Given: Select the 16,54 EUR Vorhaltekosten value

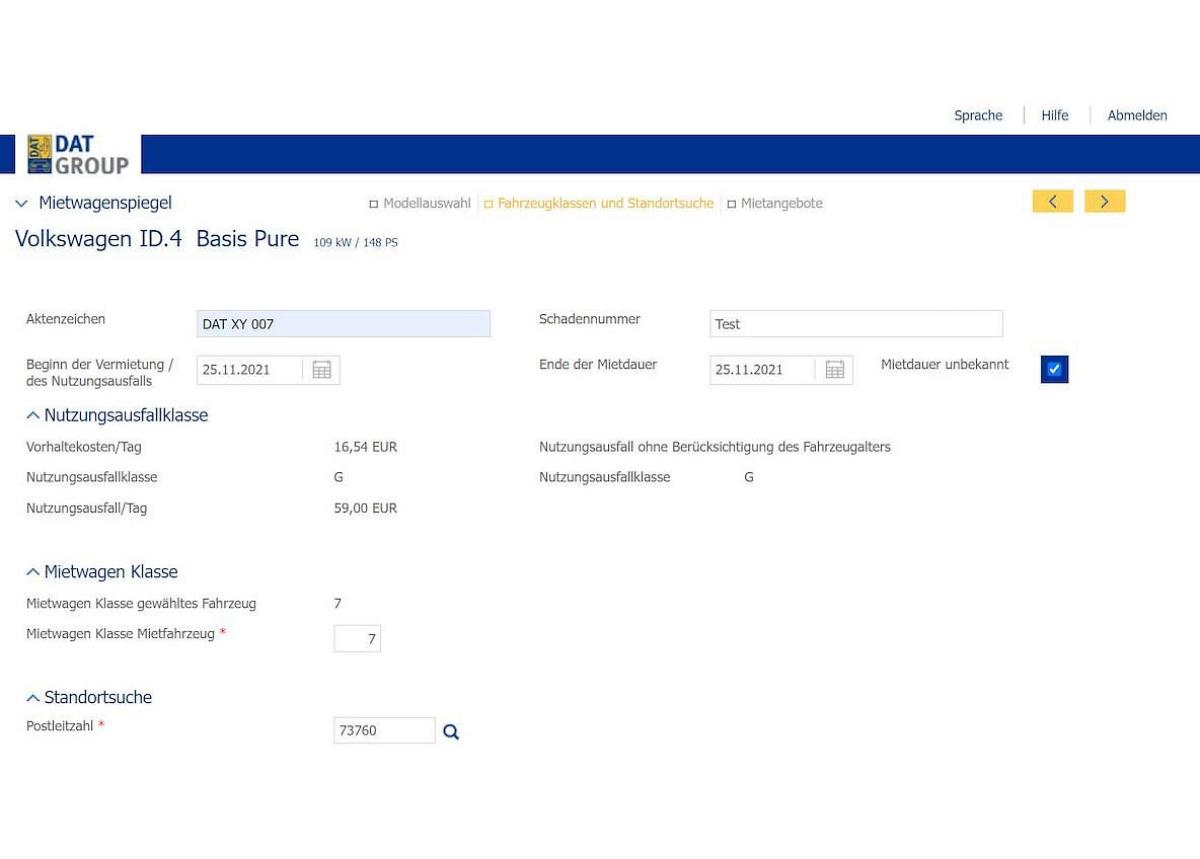Looking at the screenshot, I should pyautogui.click(x=365, y=447).
